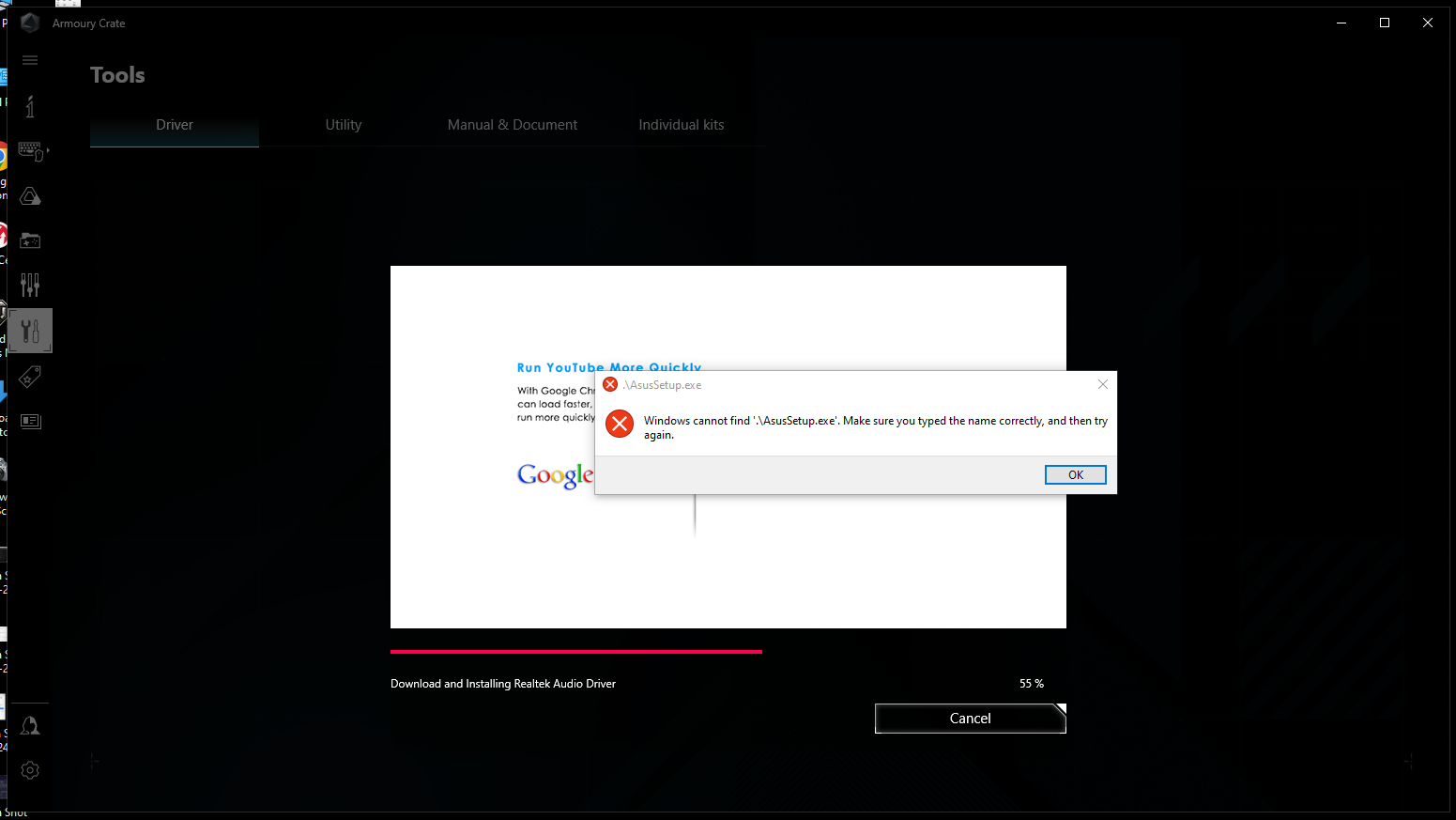
Task: Open the Game Library section
Action: (x=30, y=240)
